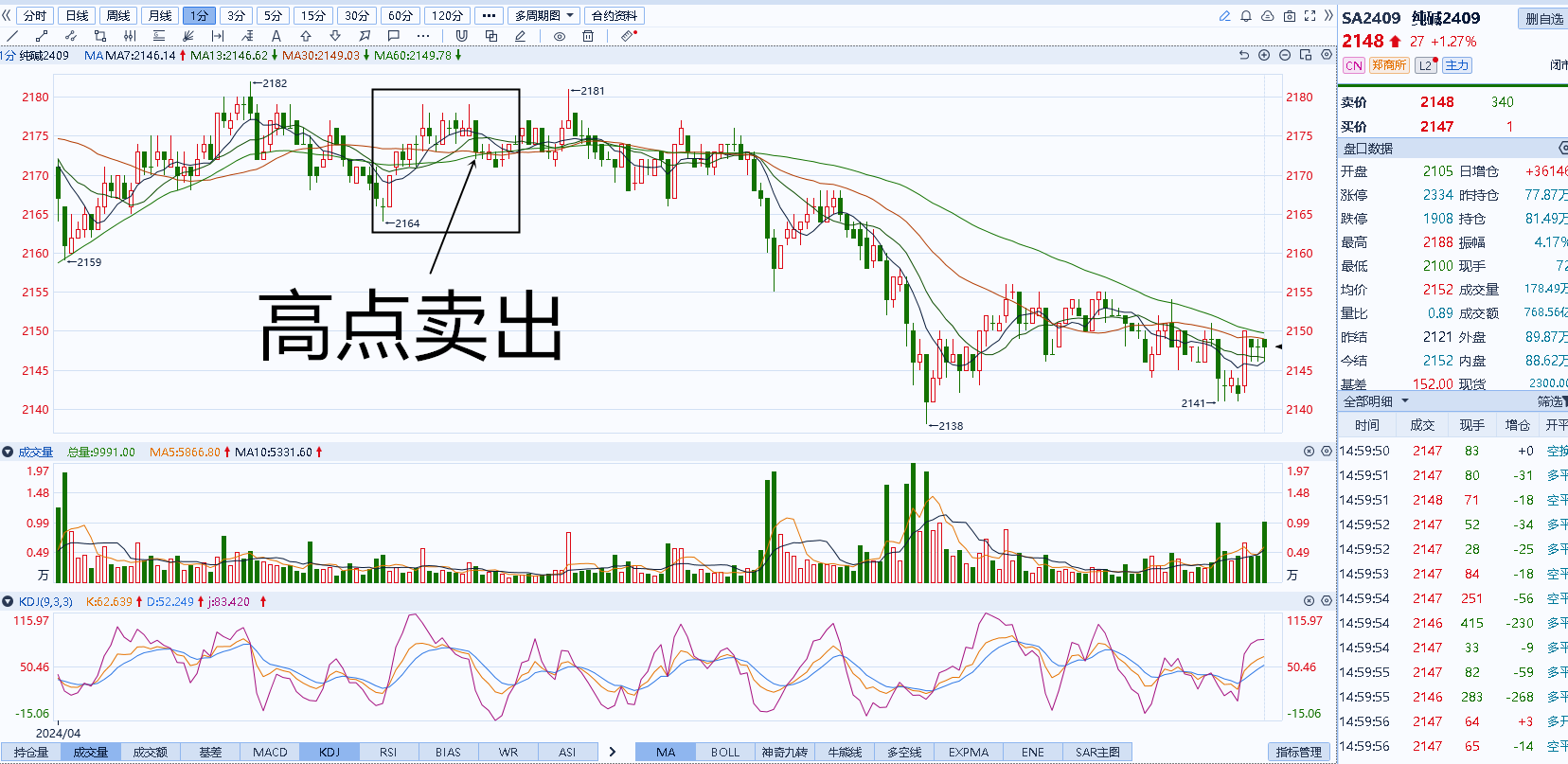Collapse the left panel with double chevron

8,15
